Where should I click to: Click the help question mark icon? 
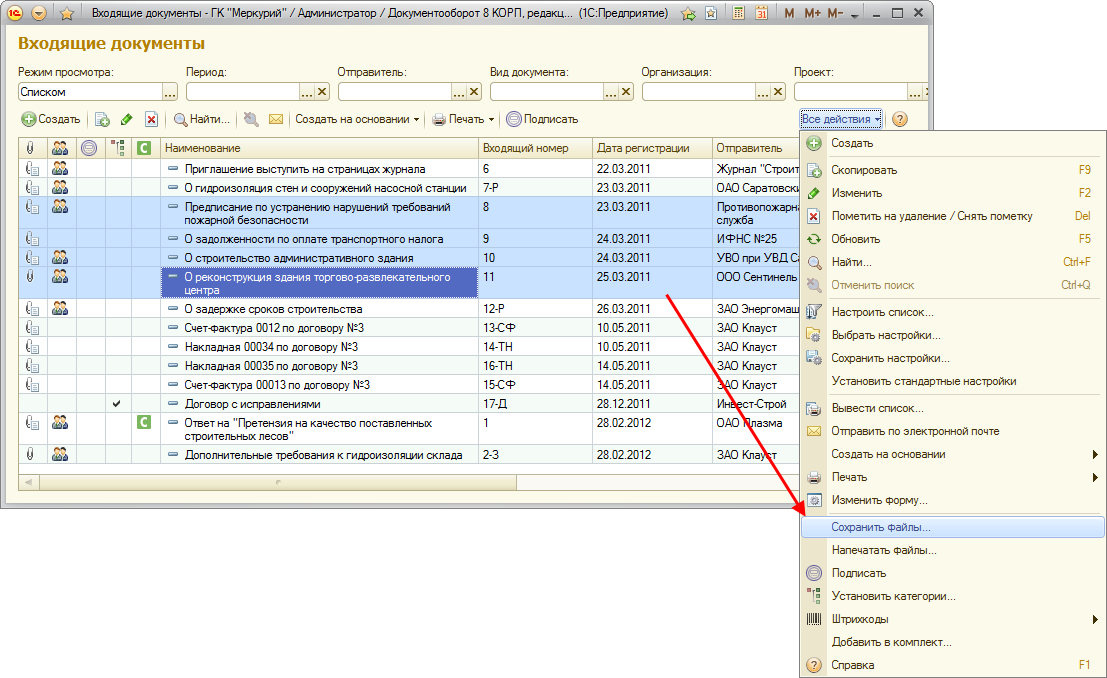[x=899, y=119]
